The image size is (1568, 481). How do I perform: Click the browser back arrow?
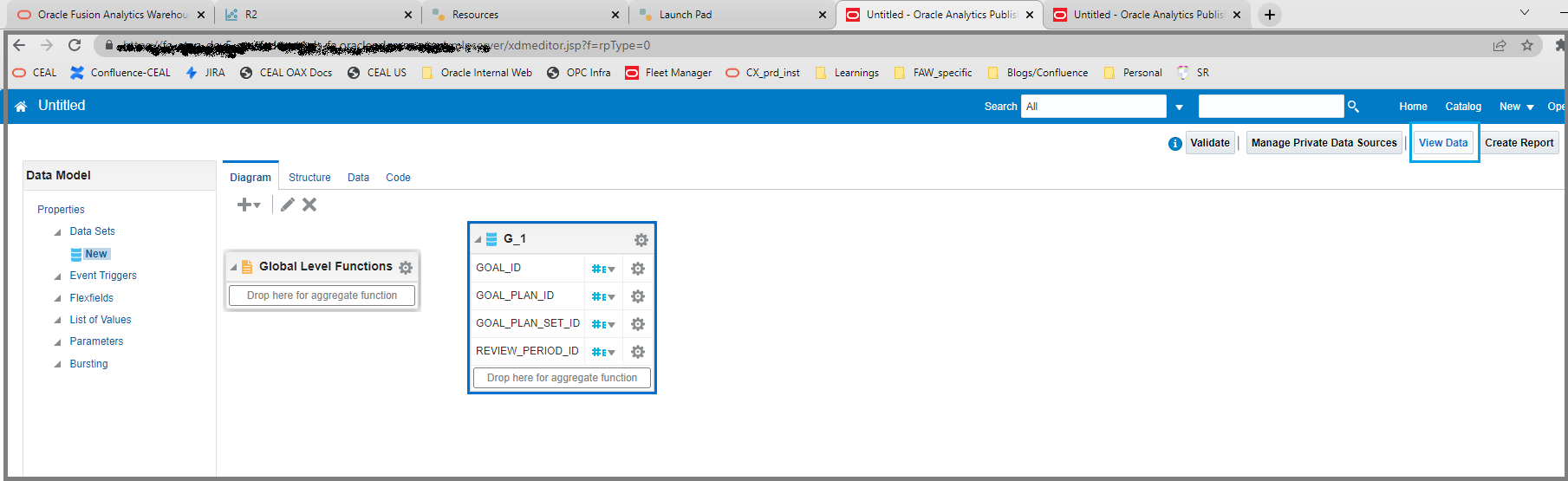(x=20, y=45)
